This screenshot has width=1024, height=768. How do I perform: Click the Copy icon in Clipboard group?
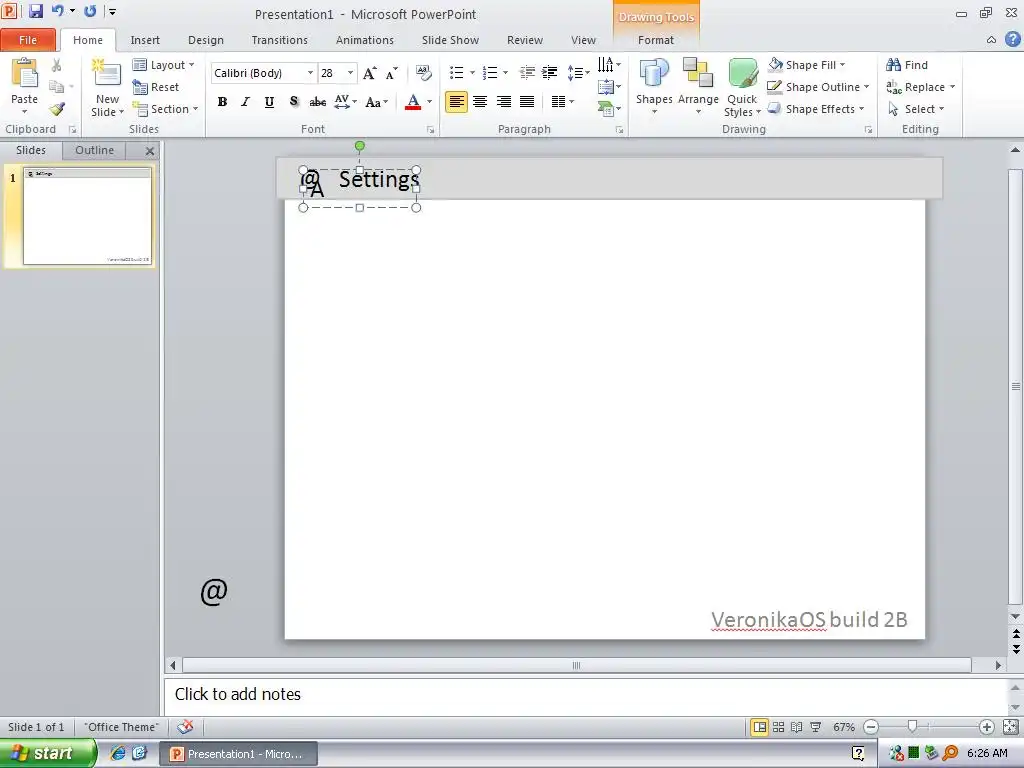tap(57, 87)
